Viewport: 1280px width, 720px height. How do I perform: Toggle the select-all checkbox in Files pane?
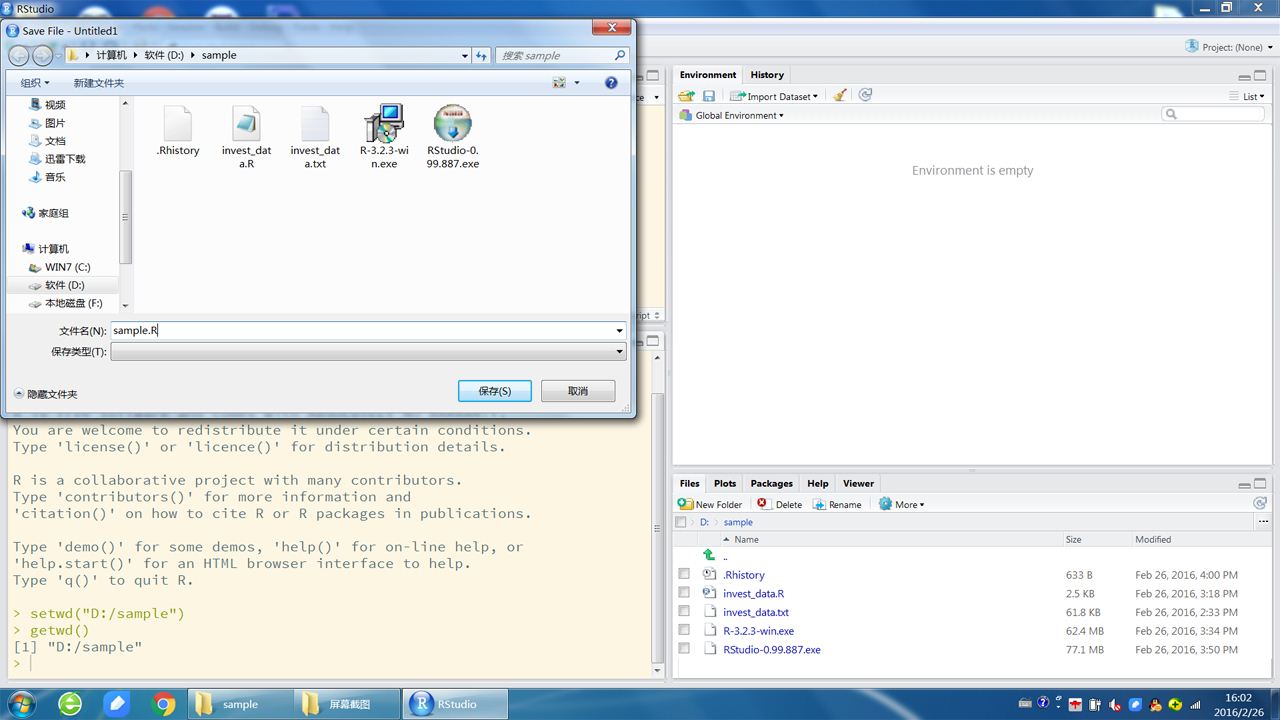click(681, 522)
